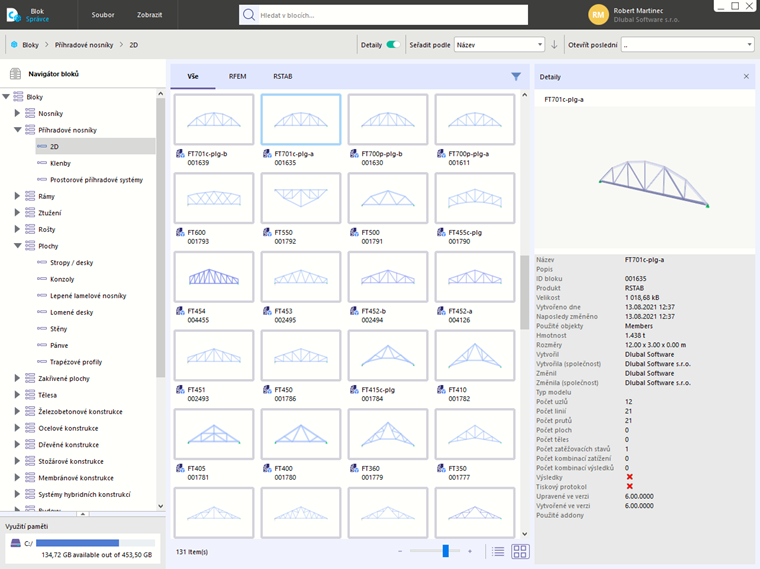Click the 3D truss preview in Detaily
The image size is (760, 569).
(653, 184)
